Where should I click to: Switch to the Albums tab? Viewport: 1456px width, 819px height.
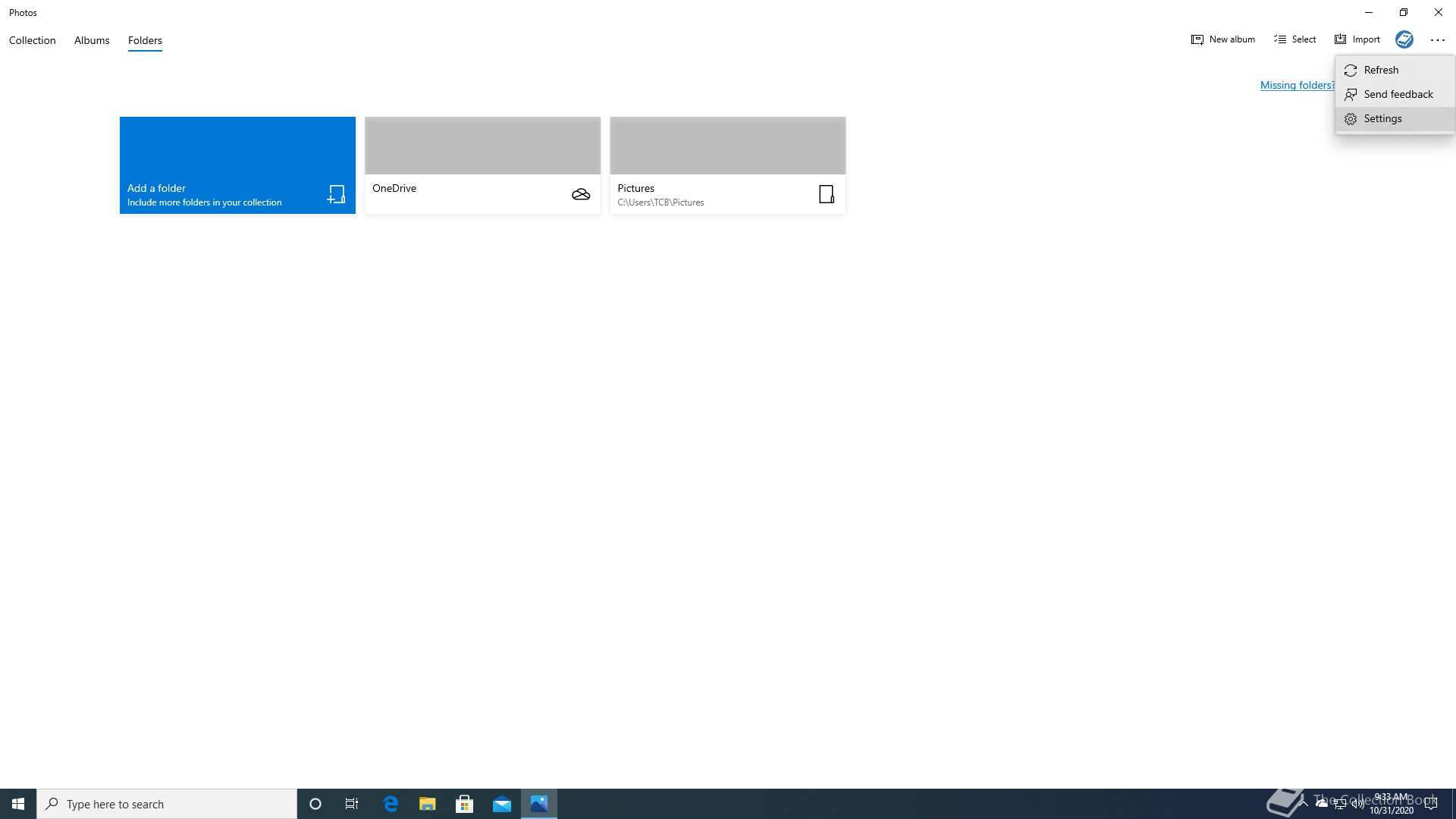[92, 40]
